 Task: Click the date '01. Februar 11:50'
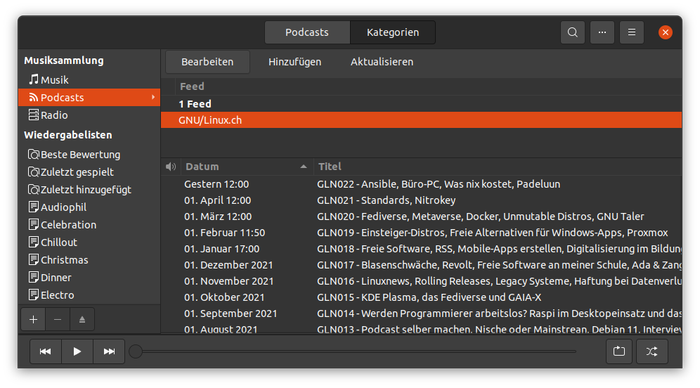pyautogui.click(x=225, y=233)
